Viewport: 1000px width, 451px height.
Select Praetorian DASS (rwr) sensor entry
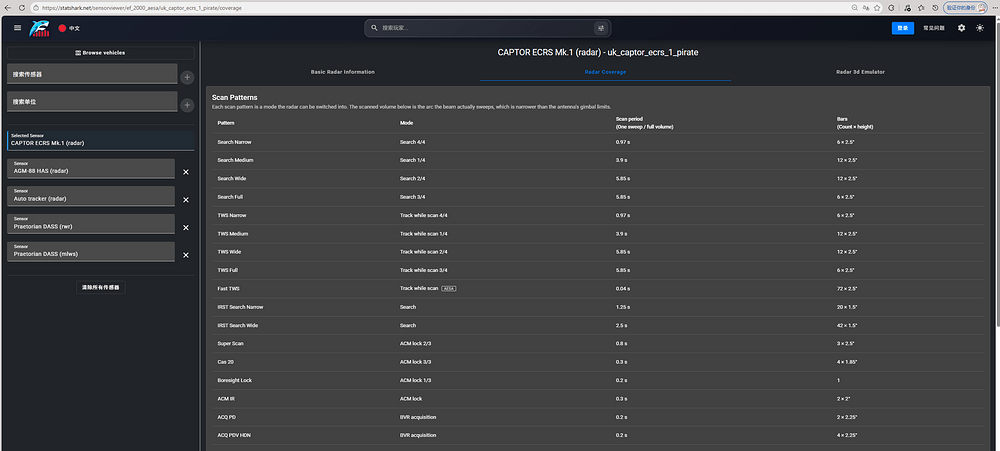[x=91, y=224]
